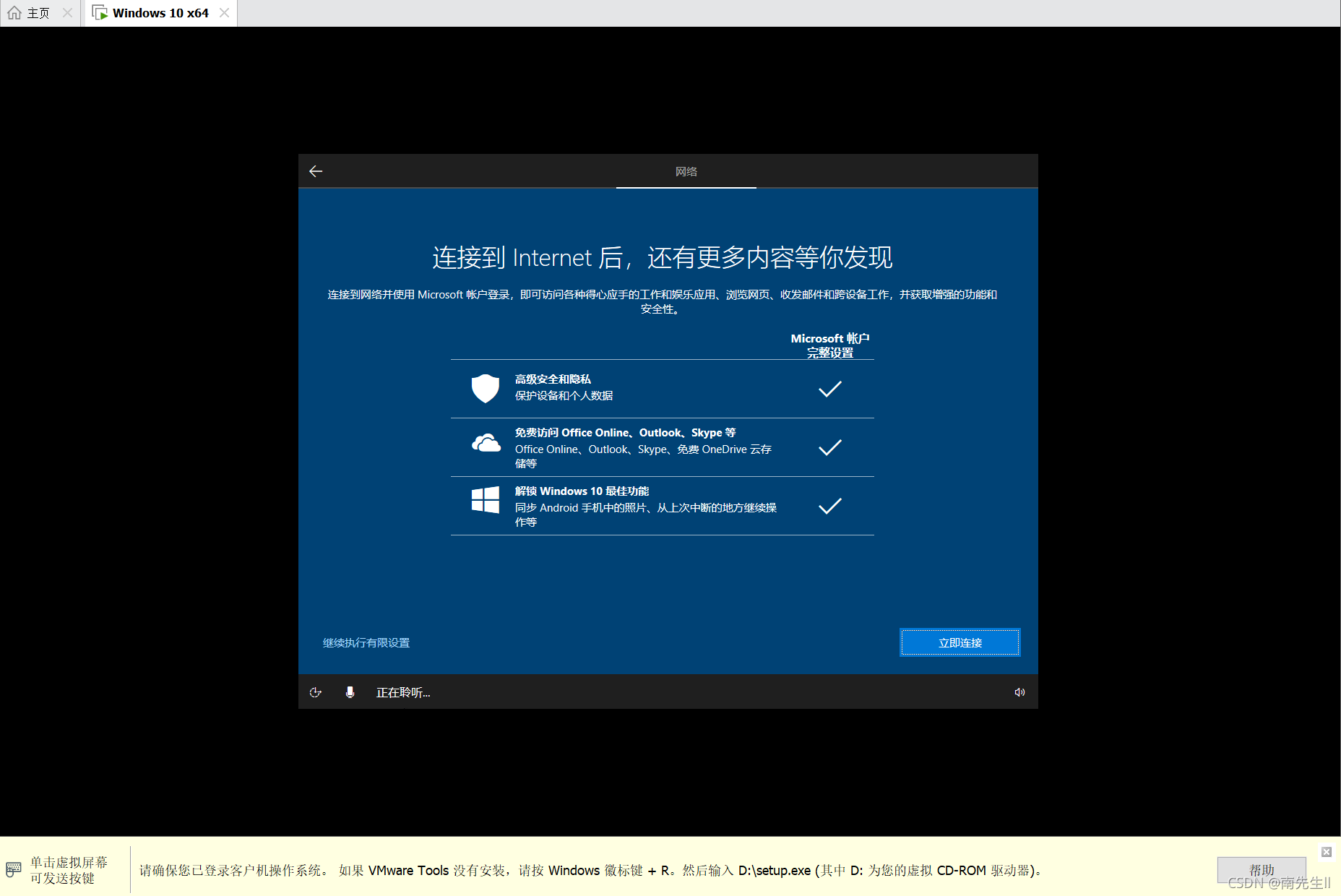Screen dimensions: 1341x896
Task: Click the checkmark for 解锁 Windows 10 最佳功能
Action: tap(829, 506)
